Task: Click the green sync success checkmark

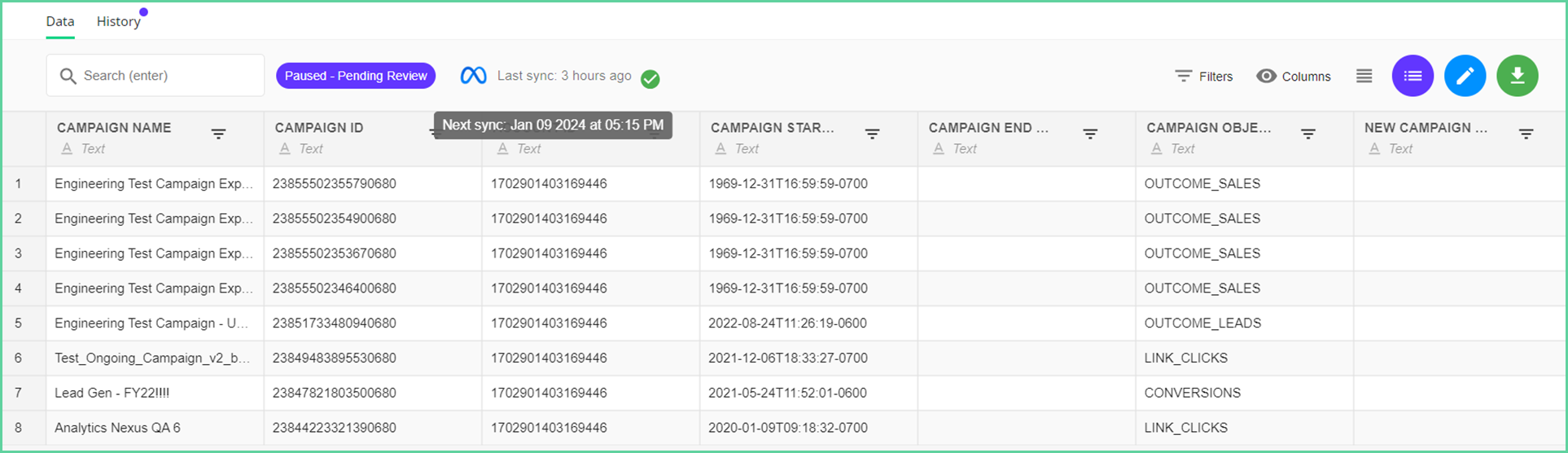Action: click(650, 79)
